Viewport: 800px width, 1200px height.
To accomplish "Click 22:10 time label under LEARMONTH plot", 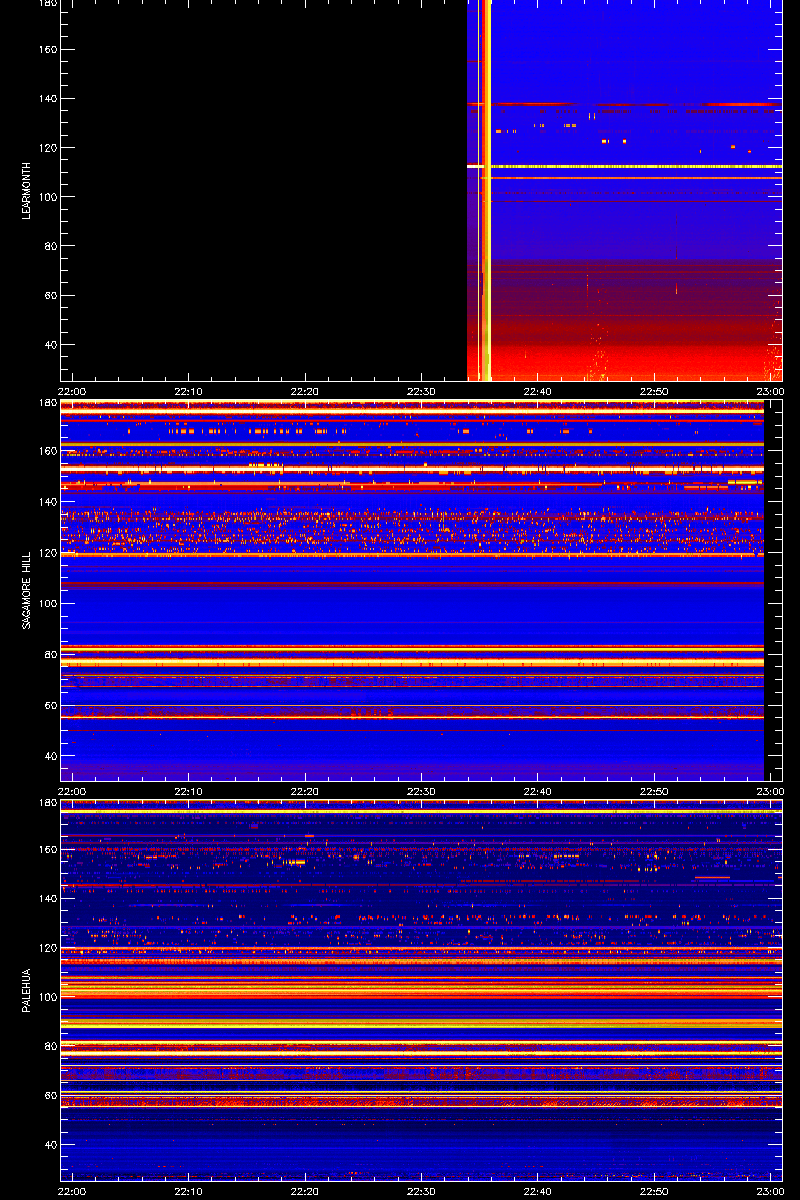I will click(x=189, y=392).
